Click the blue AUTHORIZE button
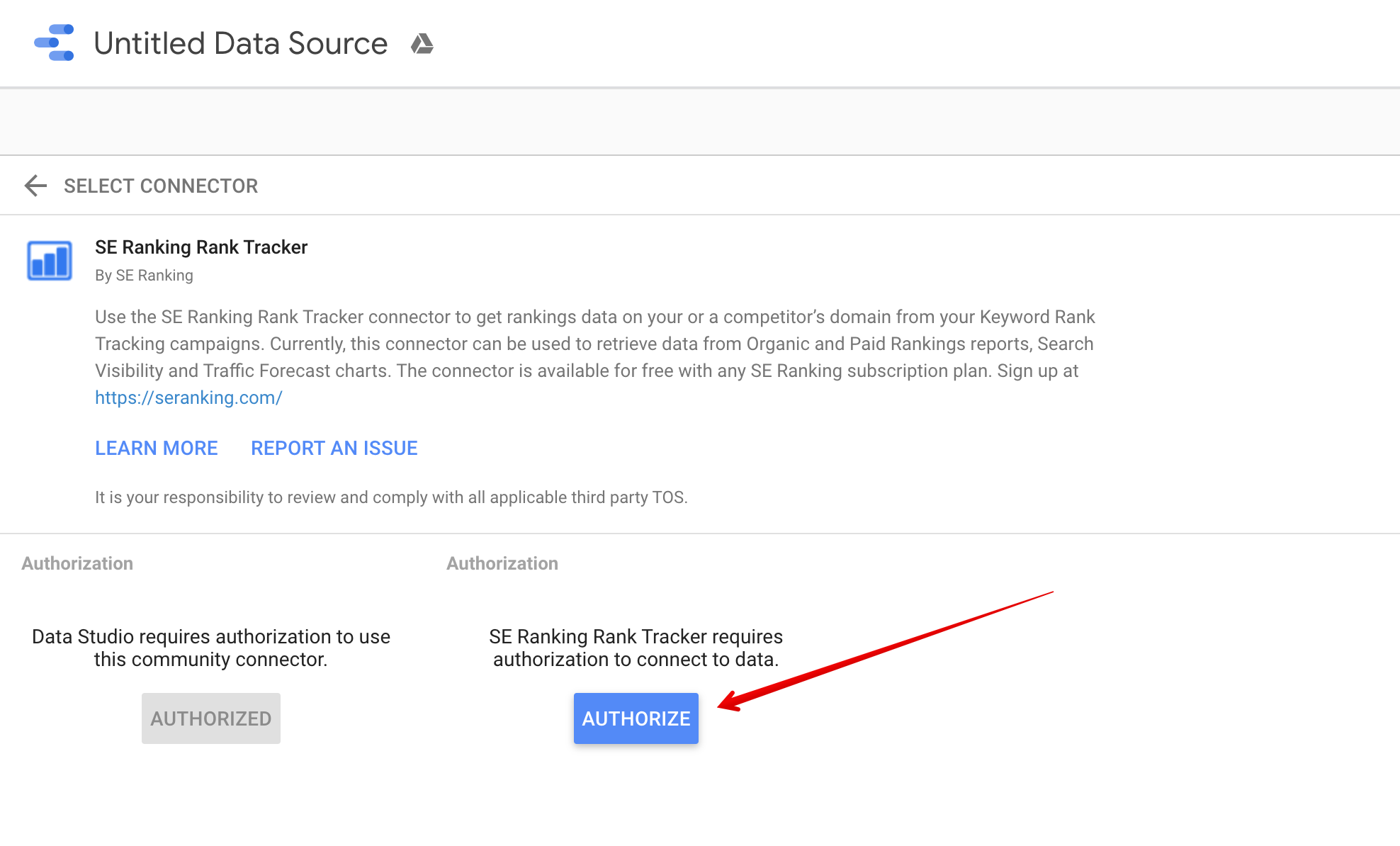 (636, 718)
